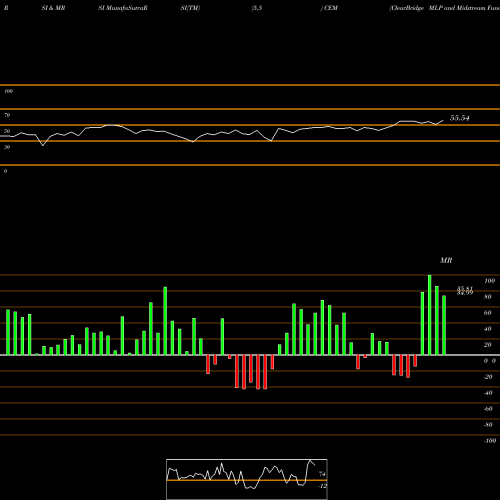The height and width of the screenshot is (500, 500).
Task: Click the MR axis label -100
Action: (x=490, y=441)
